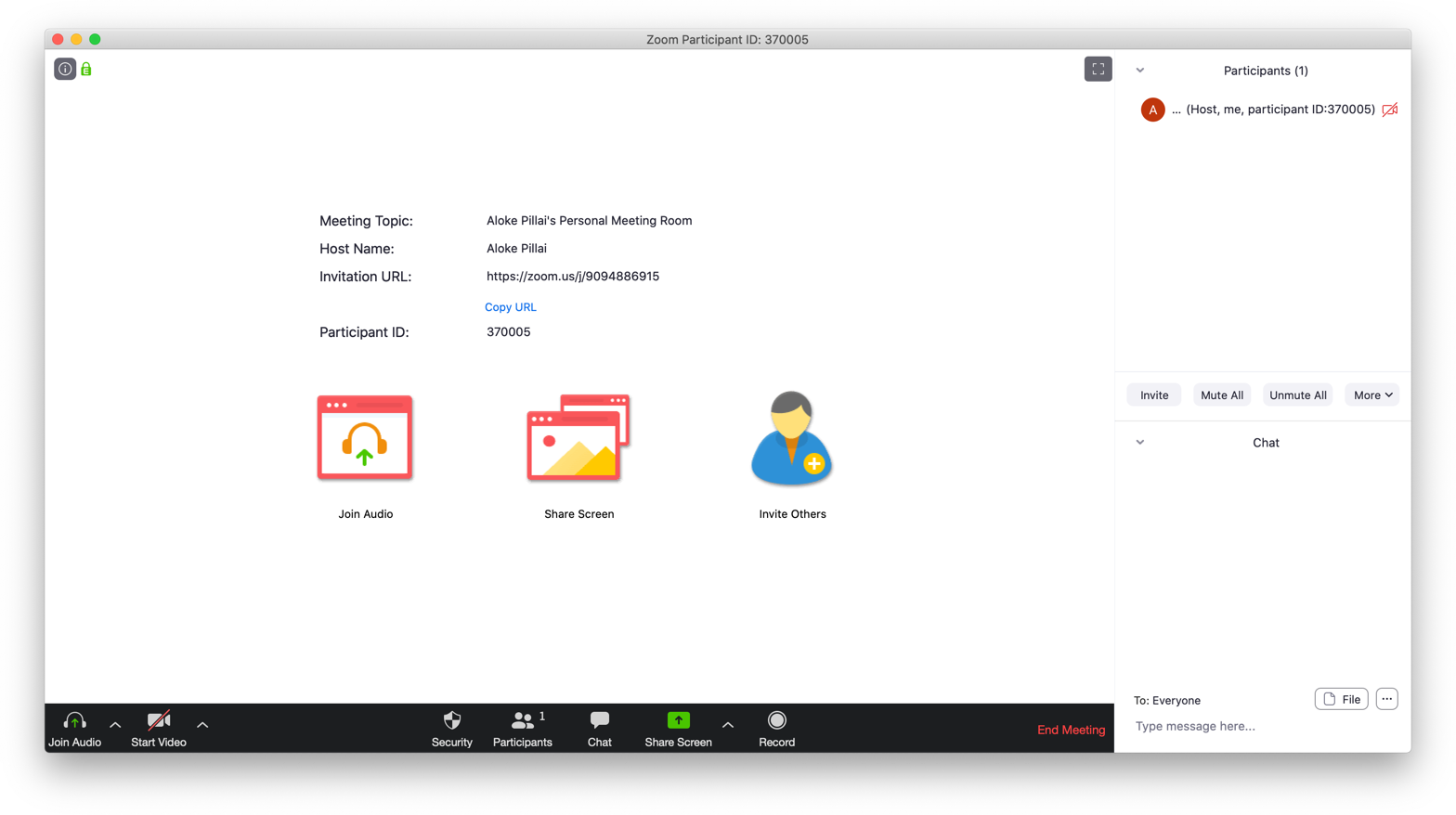Screen dimensions: 1456x815
Task: Click the Host Name value Aloke Pillai
Action: 516,249
